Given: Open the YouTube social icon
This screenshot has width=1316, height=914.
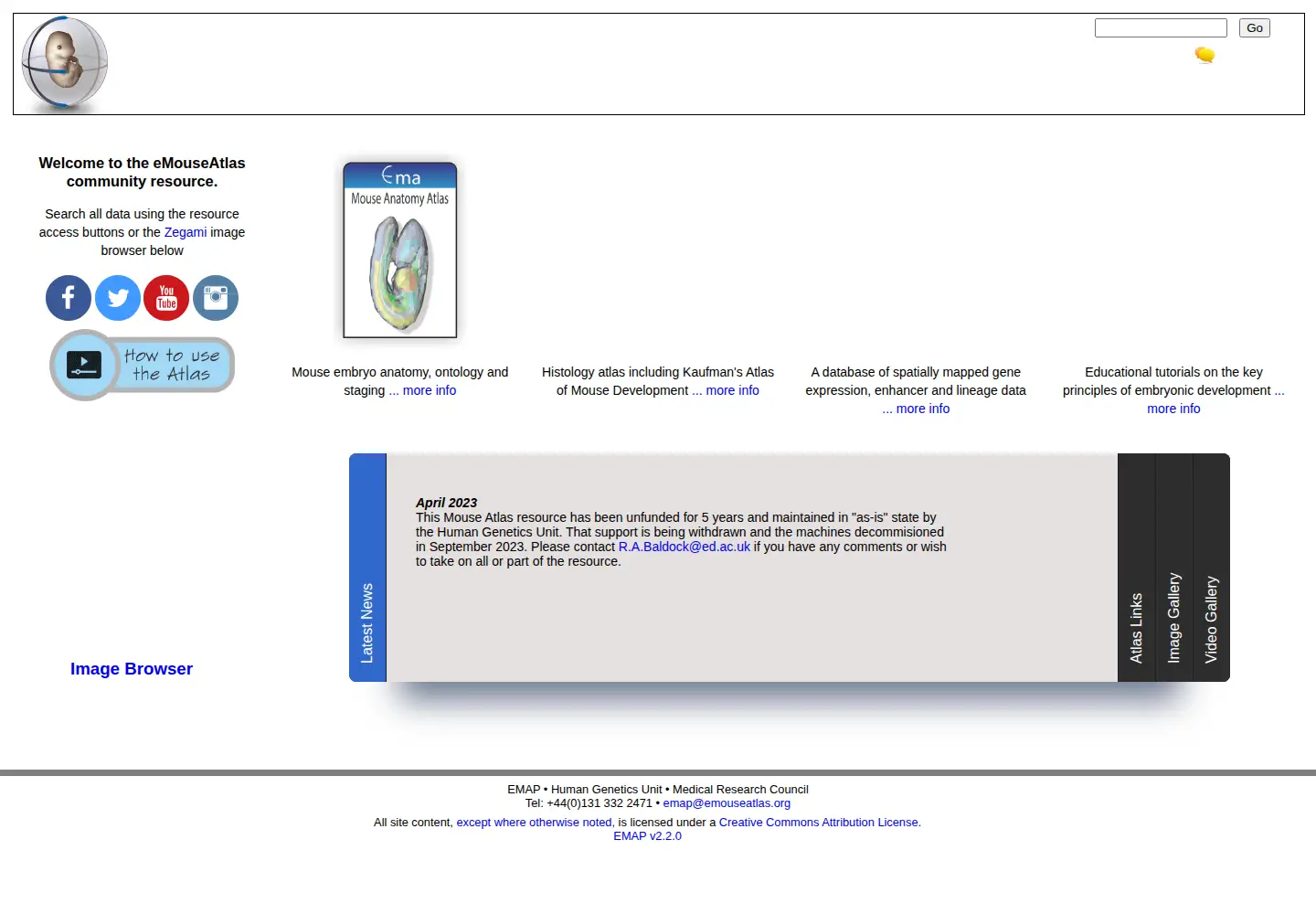Looking at the screenshot, I should [x=166, y=298].
